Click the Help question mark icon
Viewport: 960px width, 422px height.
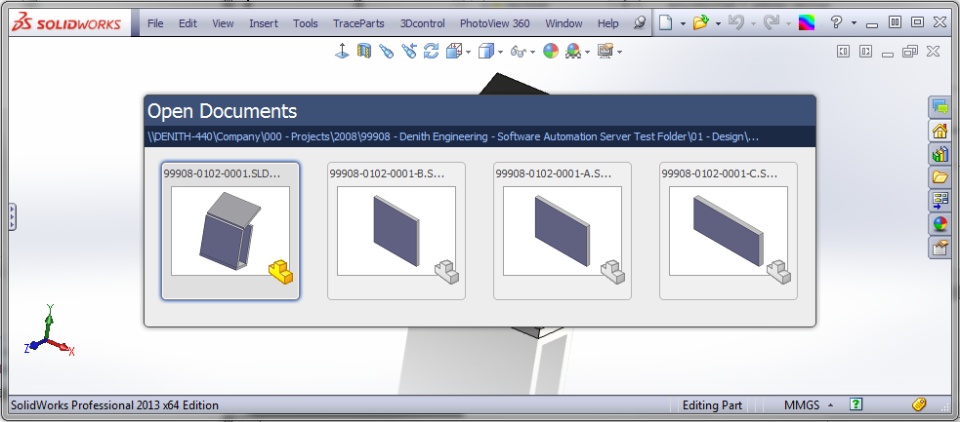(x=836, y=23)
